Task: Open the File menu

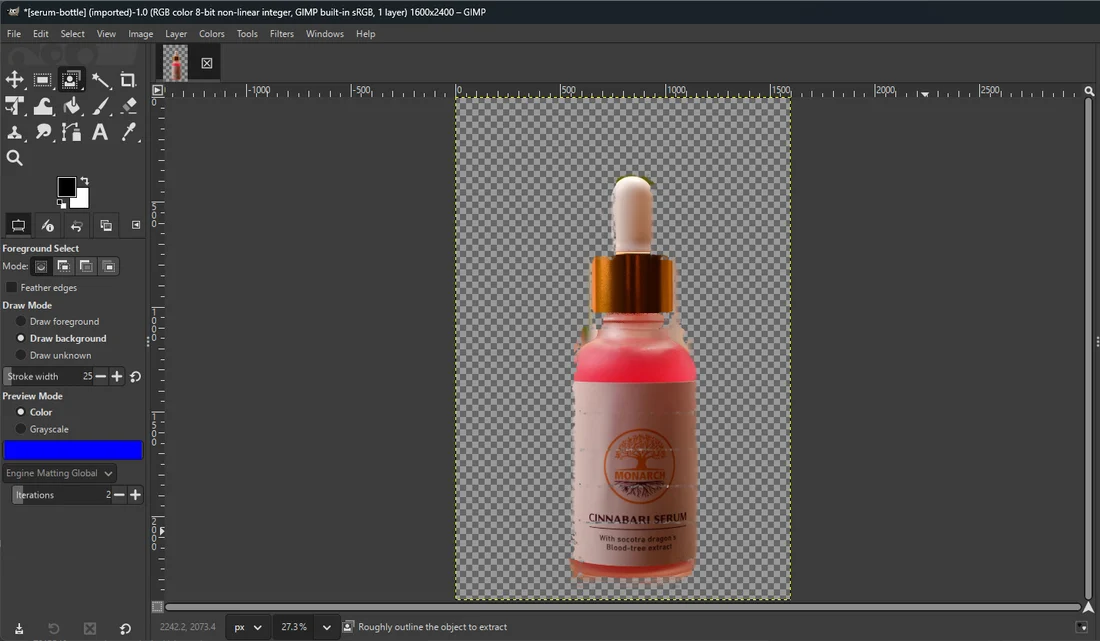Action: [13, 34]
